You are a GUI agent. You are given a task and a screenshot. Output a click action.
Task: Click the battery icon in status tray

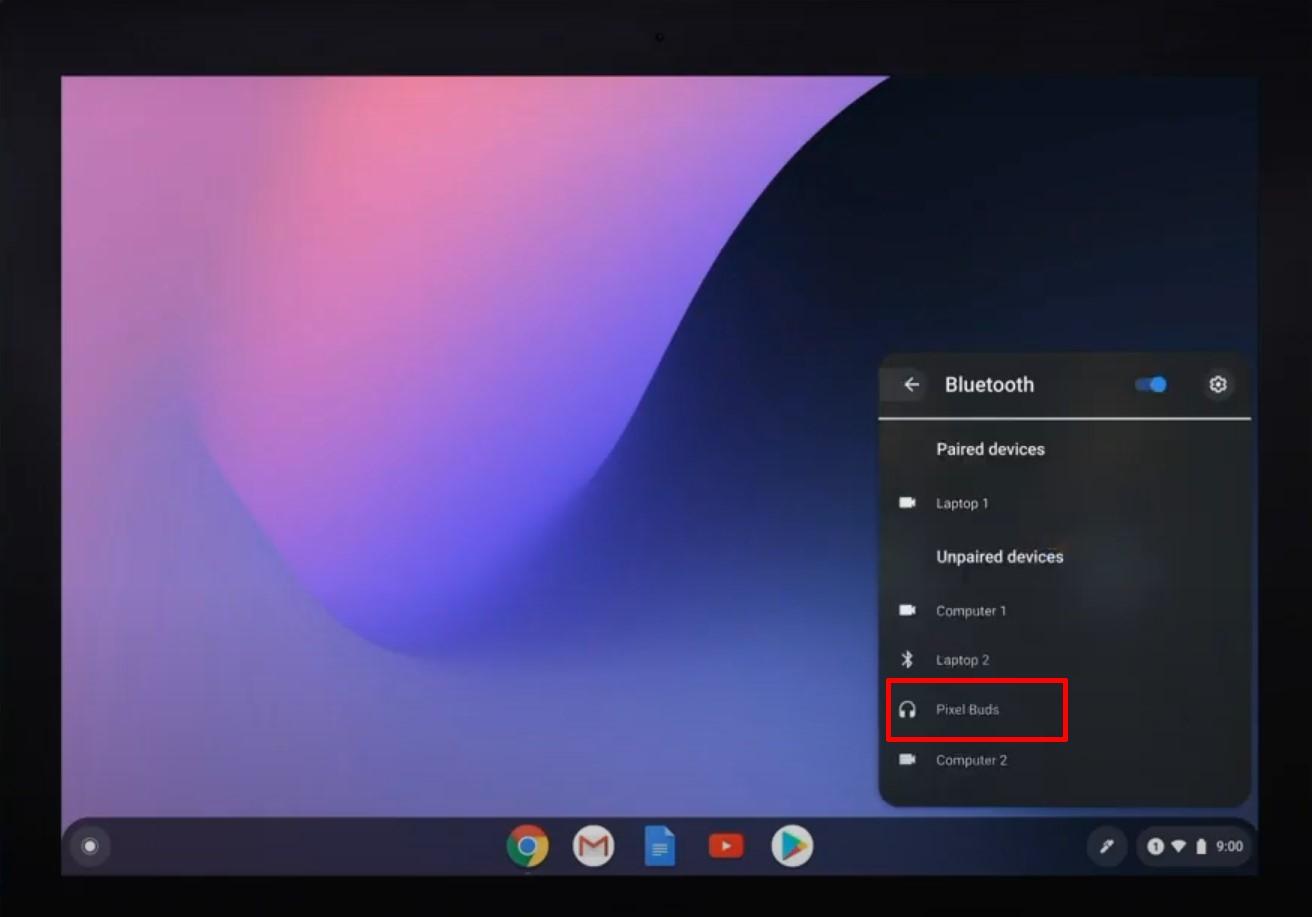point(1201,846)
